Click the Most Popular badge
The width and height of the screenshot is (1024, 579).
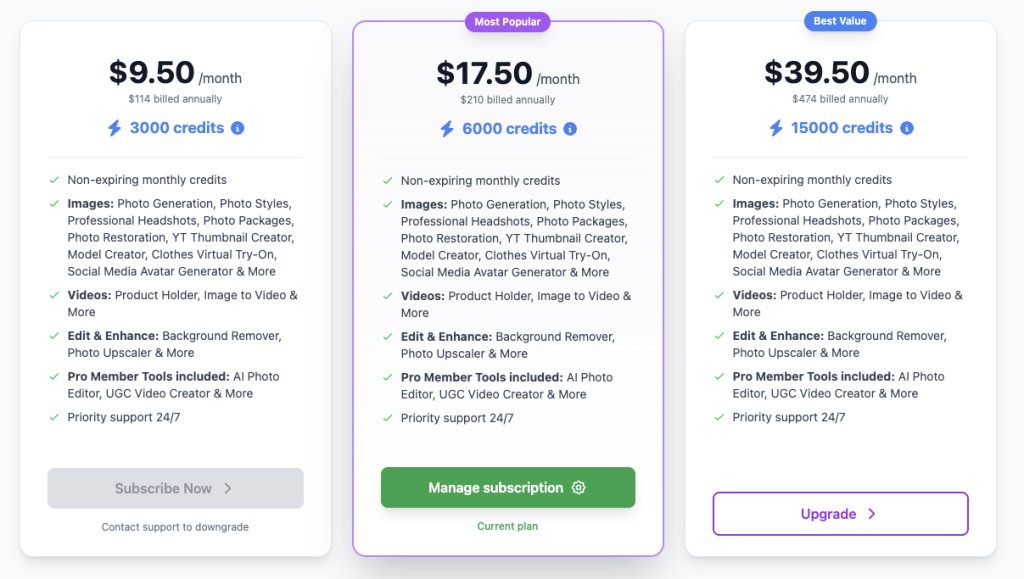click(508, 21)
